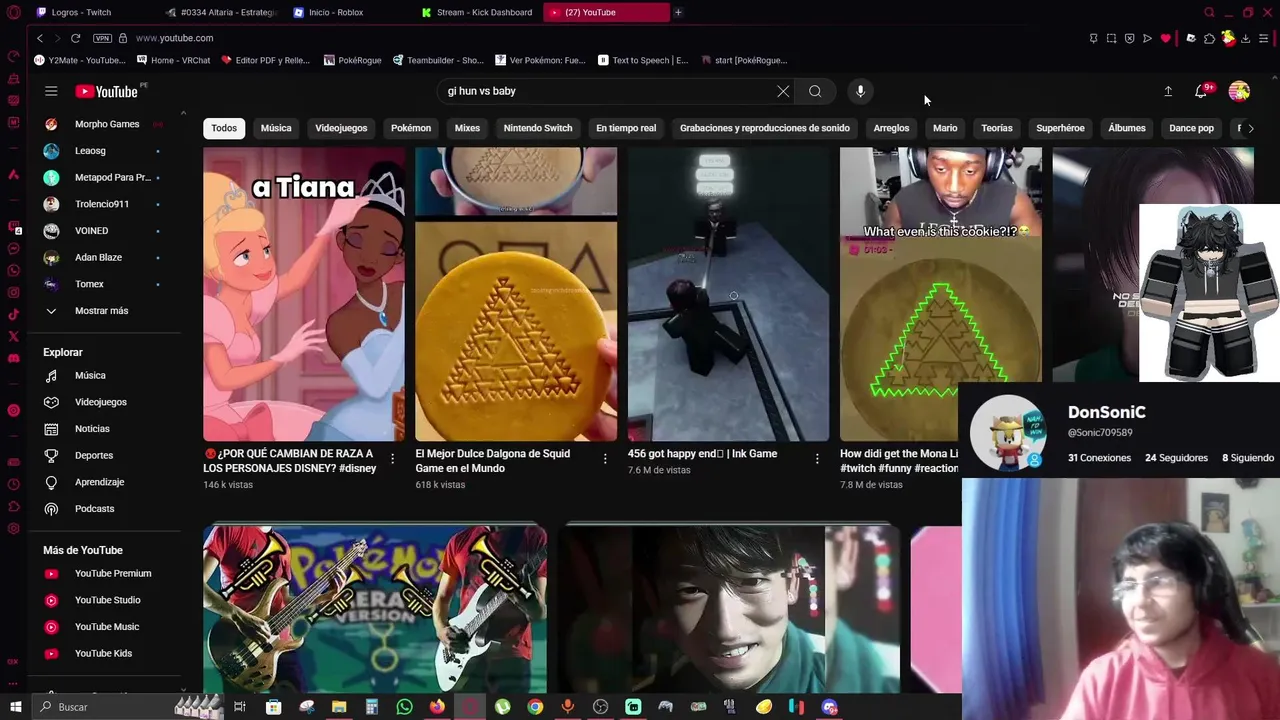Open the Deportes explore section
The height and width of the screenshot is (720, 1280).
106,455
